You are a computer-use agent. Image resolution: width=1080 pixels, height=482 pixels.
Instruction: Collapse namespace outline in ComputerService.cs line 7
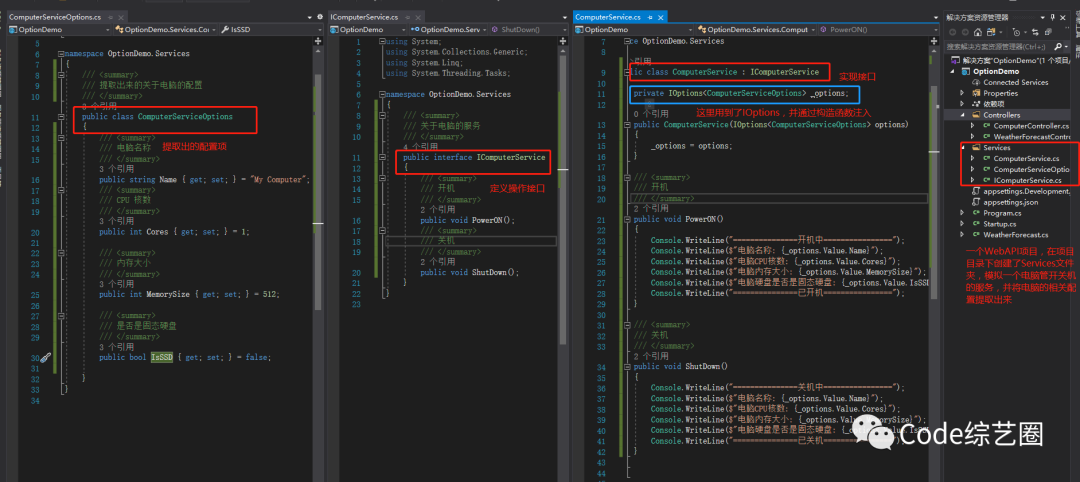tap(627, 42)
